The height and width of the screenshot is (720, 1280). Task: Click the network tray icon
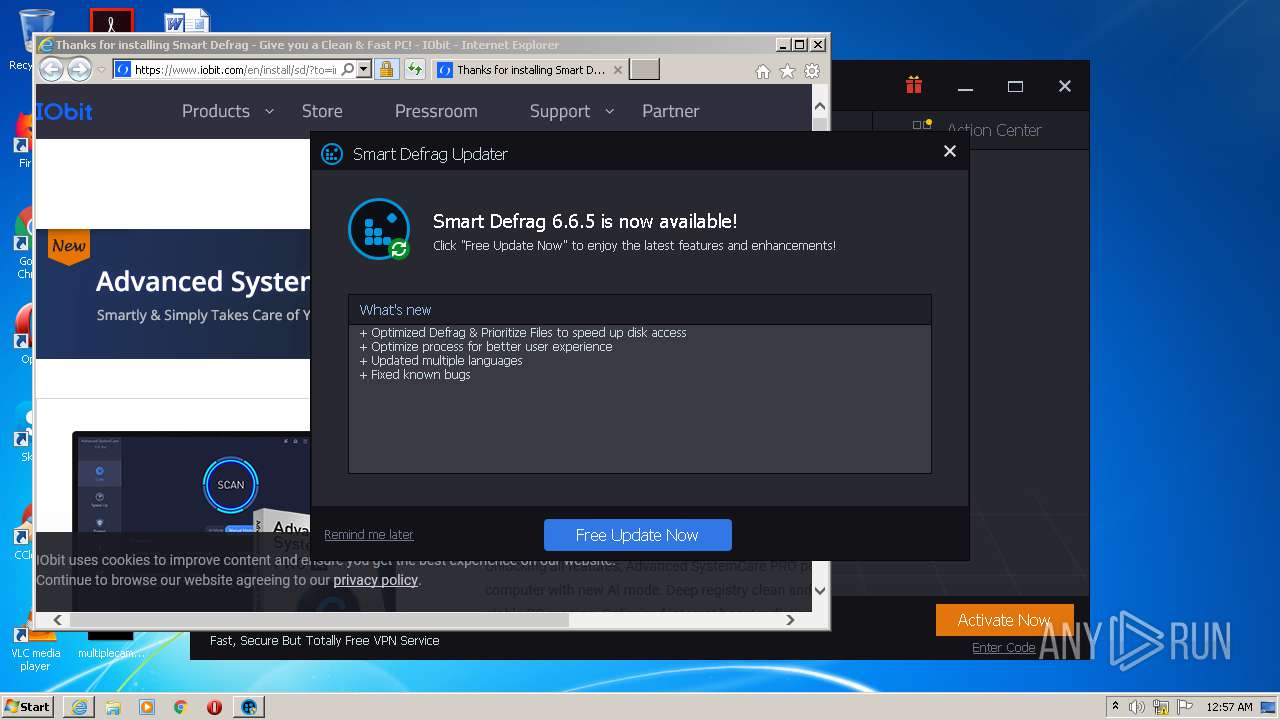pos(1160,707)
